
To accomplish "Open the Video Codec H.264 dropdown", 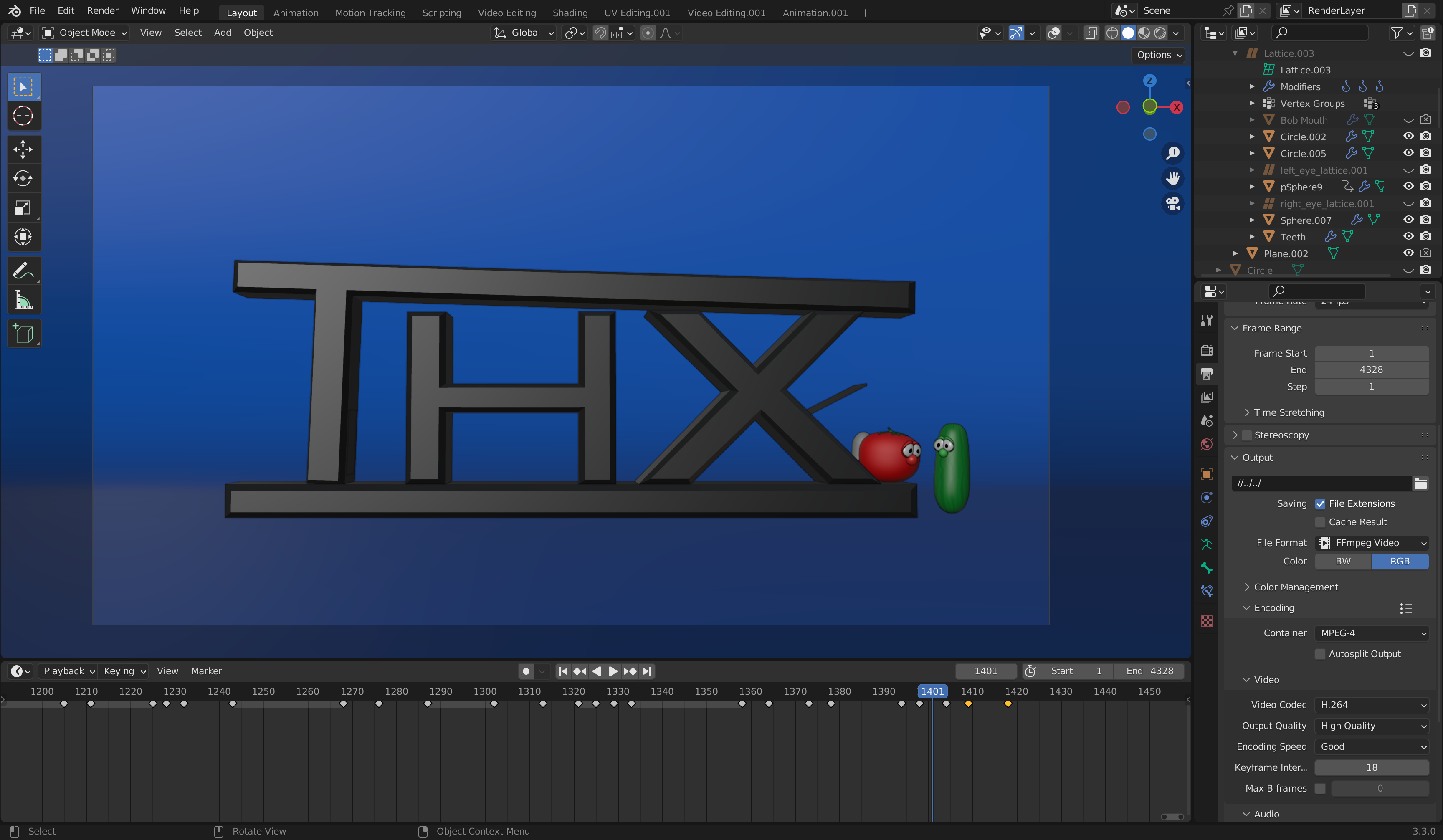I will click(x=1371, y=705).
